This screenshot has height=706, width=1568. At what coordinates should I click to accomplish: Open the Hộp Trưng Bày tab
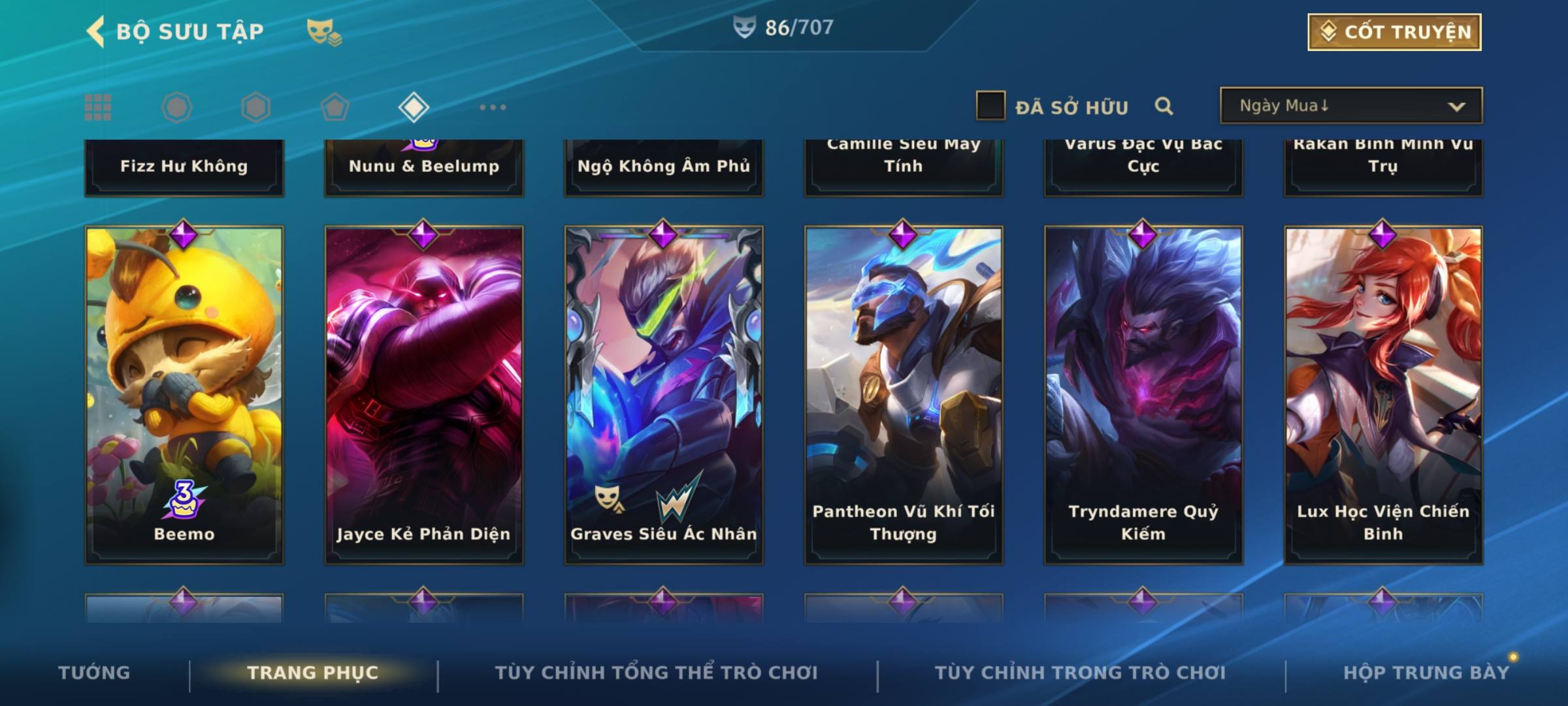[x=1426, y=673]
